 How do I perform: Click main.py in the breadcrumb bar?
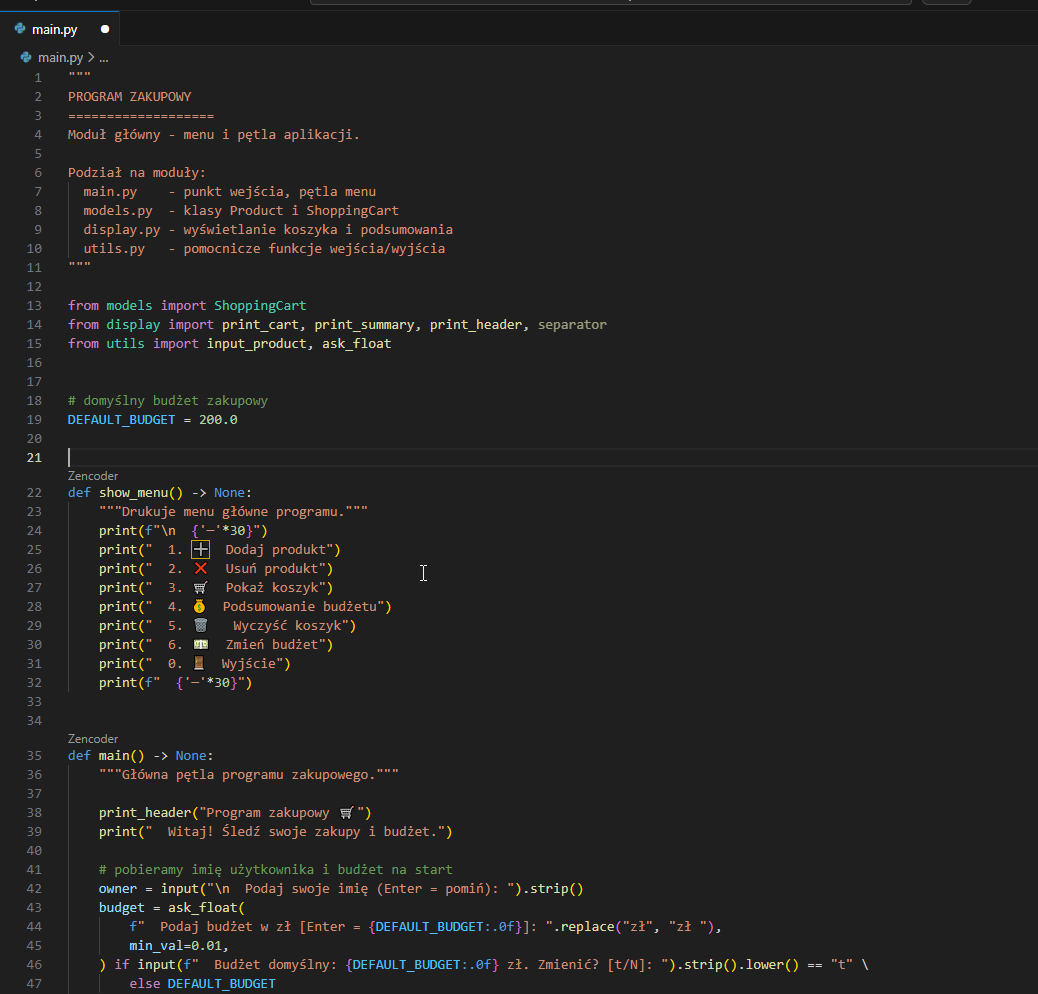click(60, 58)
